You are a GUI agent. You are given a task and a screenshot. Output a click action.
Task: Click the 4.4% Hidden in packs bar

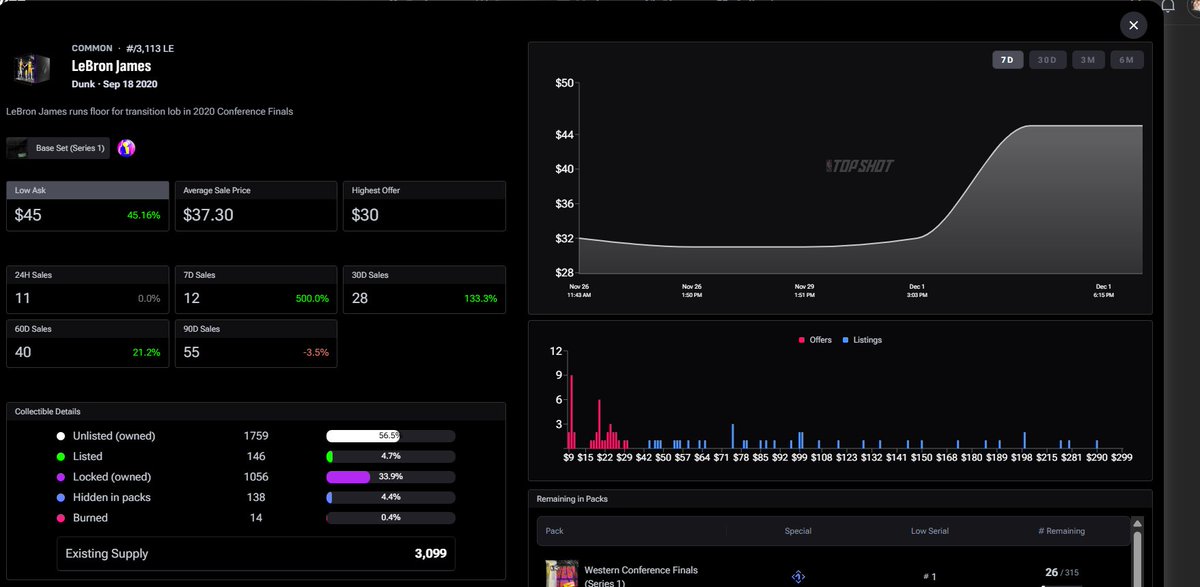(x=391, y=497)
